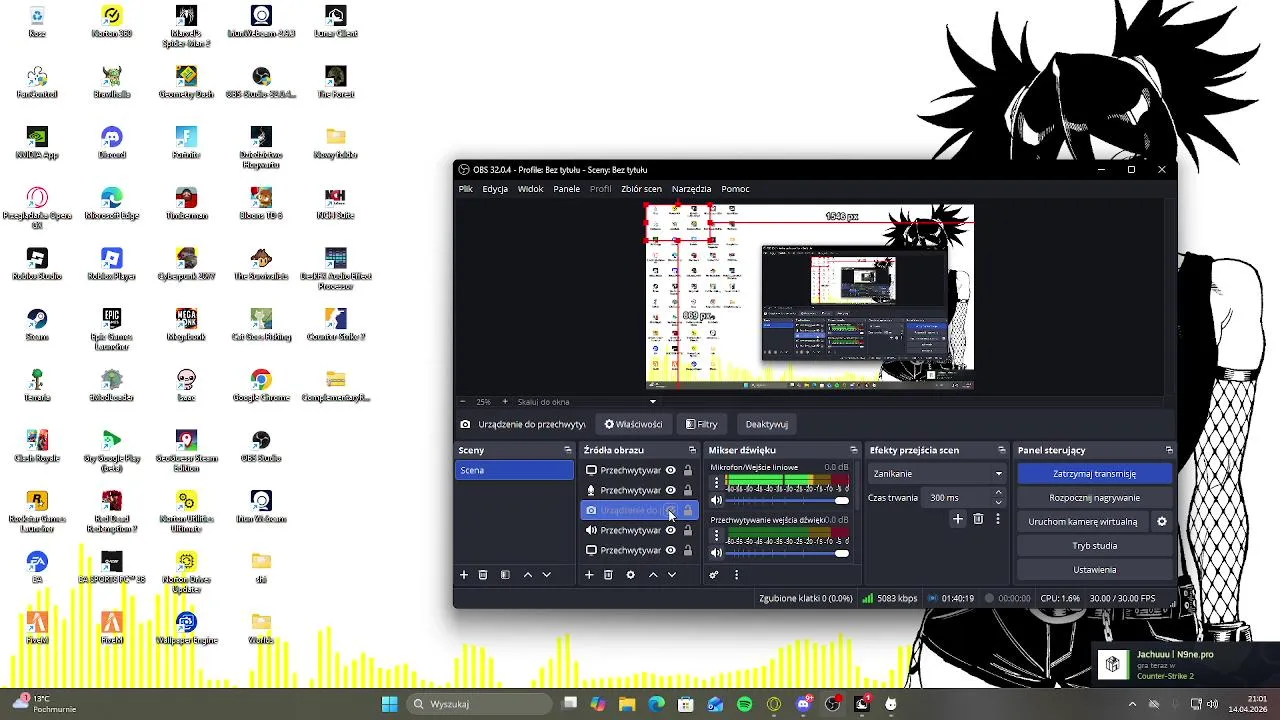Image resolution: width=1280 pixels, height=720 pixels.
Task: Click Uruchom kamerę wirtualną button
Action: 1083,522
